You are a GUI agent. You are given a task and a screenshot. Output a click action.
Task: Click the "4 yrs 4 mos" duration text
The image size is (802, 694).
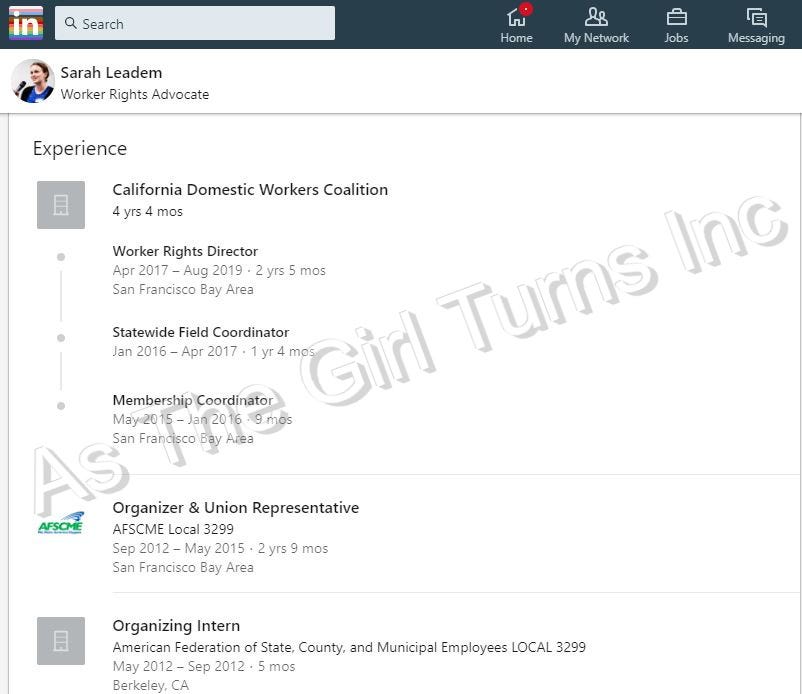[147, 212]
